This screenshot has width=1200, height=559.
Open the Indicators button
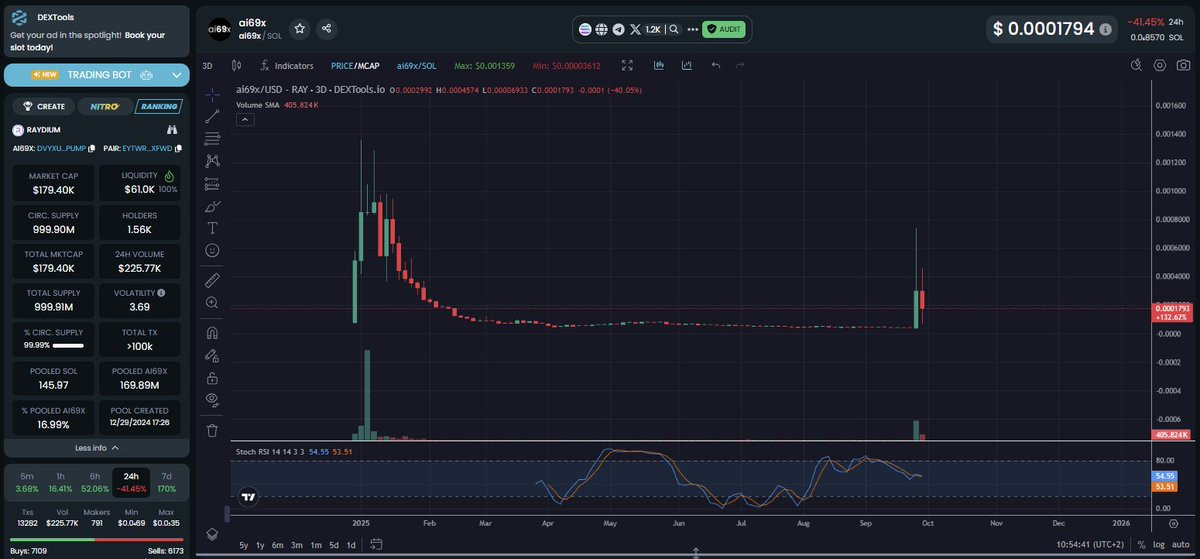[x=285, y=65]
